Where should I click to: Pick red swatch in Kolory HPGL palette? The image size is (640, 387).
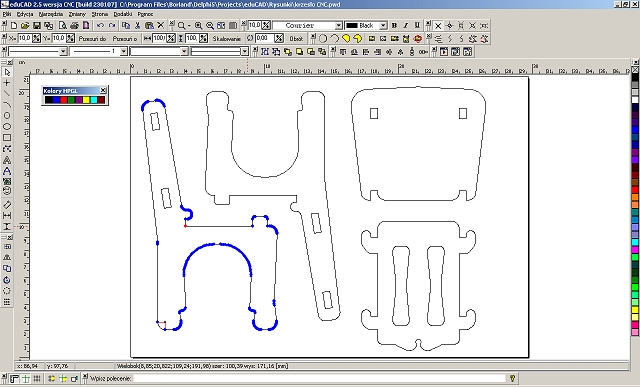coord(63,100)
